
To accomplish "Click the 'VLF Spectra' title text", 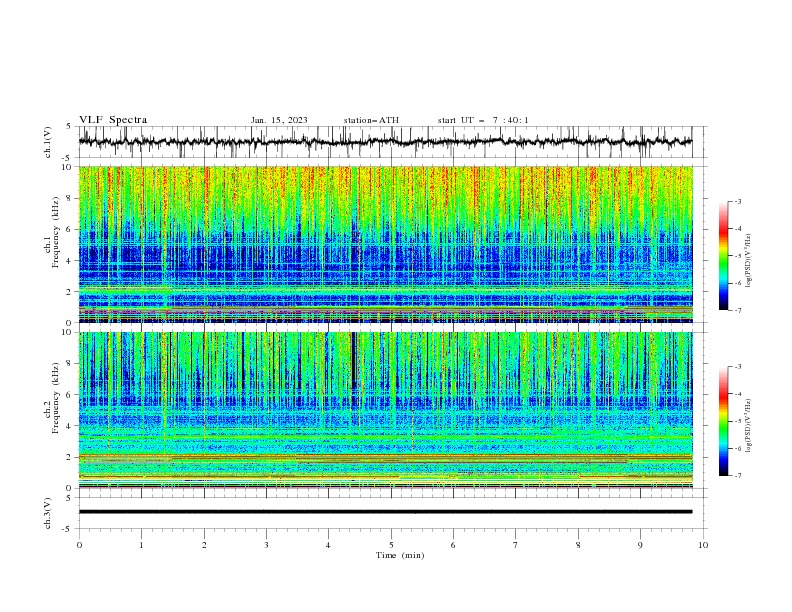I will coord(113,120).
